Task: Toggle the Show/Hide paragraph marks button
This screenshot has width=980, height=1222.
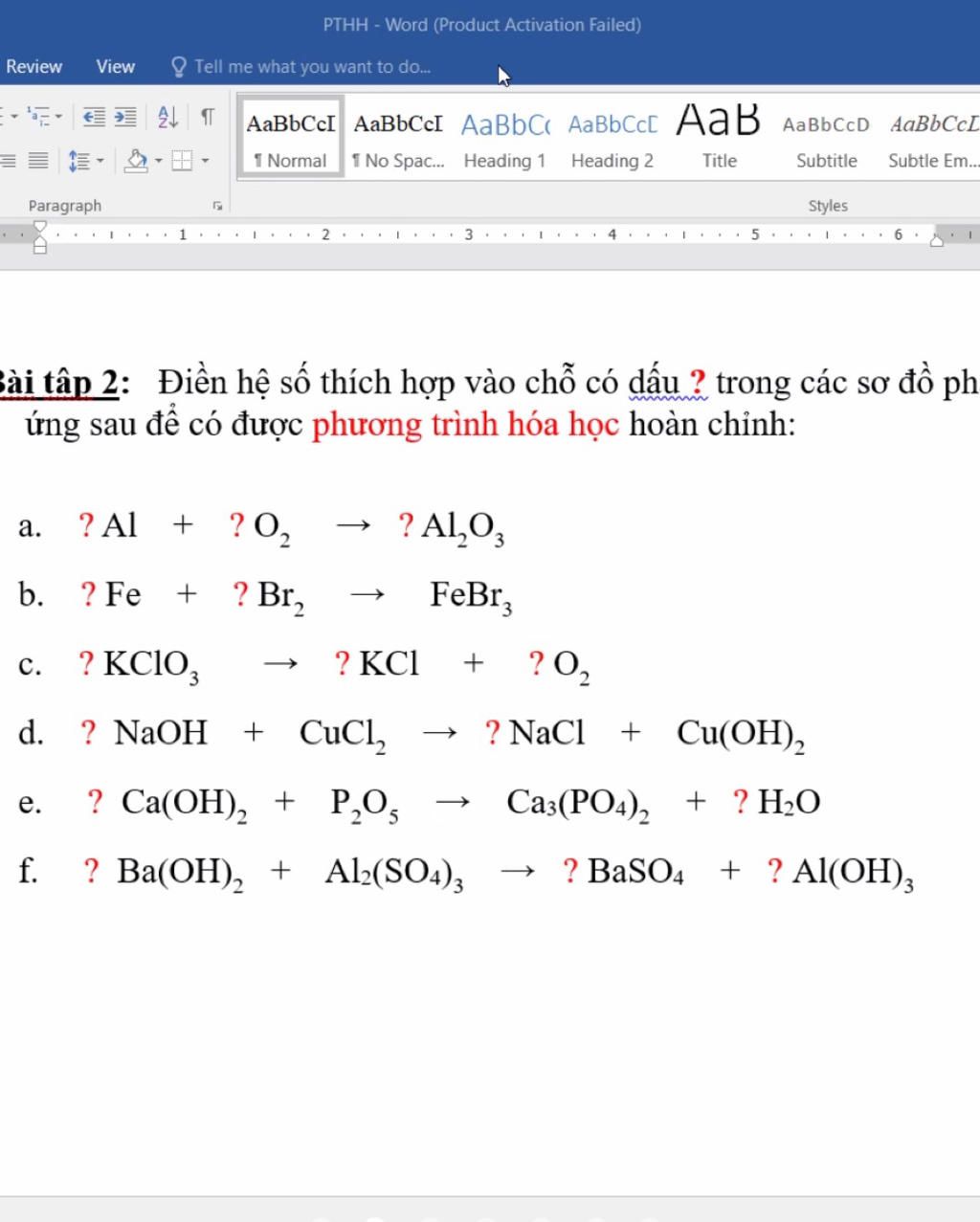Action: (208, 117)
